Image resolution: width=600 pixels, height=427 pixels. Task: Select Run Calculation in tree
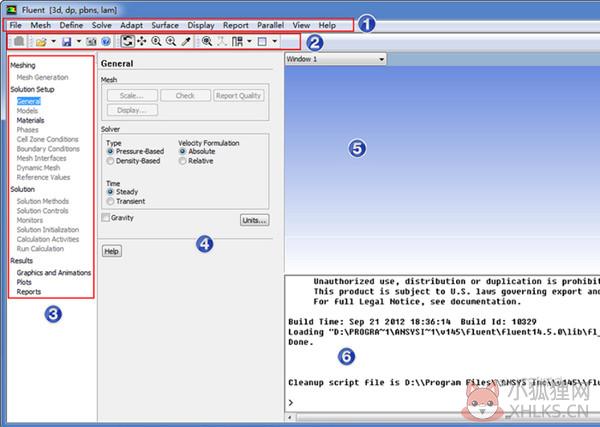coord(40,249)
